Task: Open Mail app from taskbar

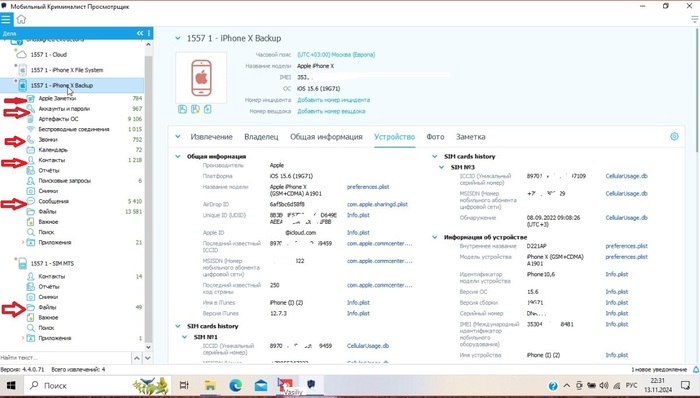Action: pyautogui.click(x=261, y=386)
